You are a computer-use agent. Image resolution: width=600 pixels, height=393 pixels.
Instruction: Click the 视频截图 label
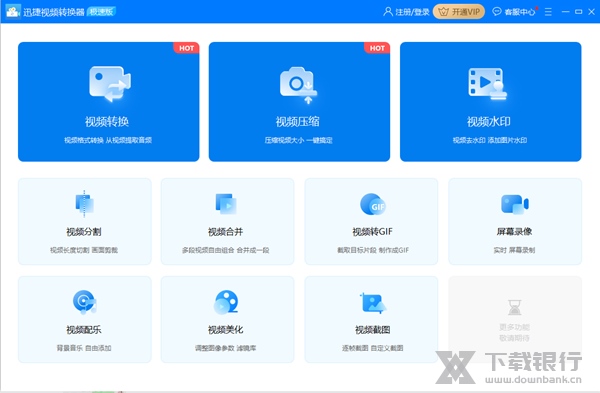(x=372, y=329)
